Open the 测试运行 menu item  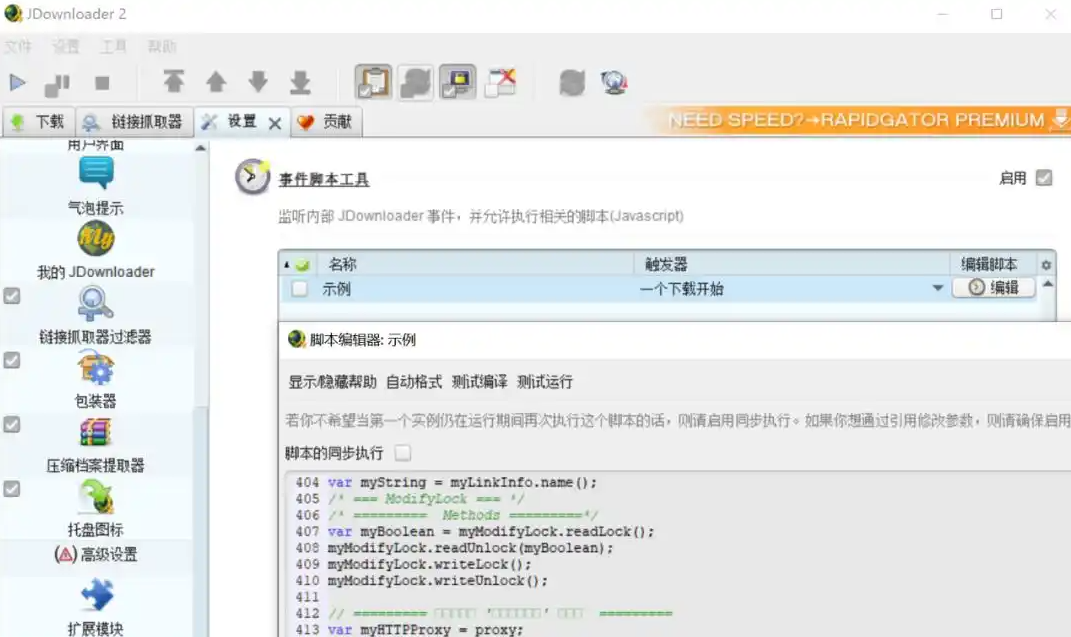coord(545,382)
